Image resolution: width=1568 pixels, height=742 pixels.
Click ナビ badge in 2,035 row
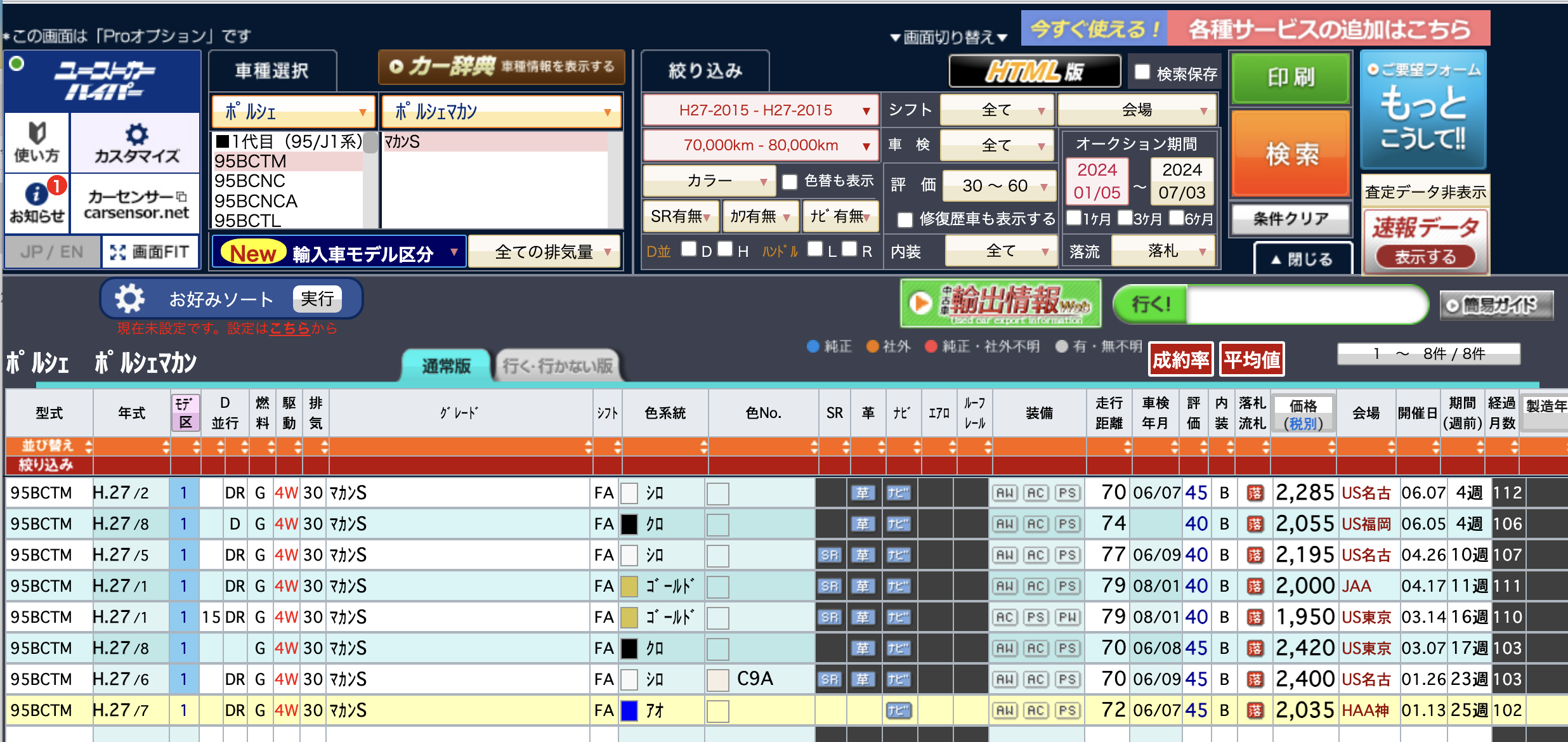coord(898,711)
